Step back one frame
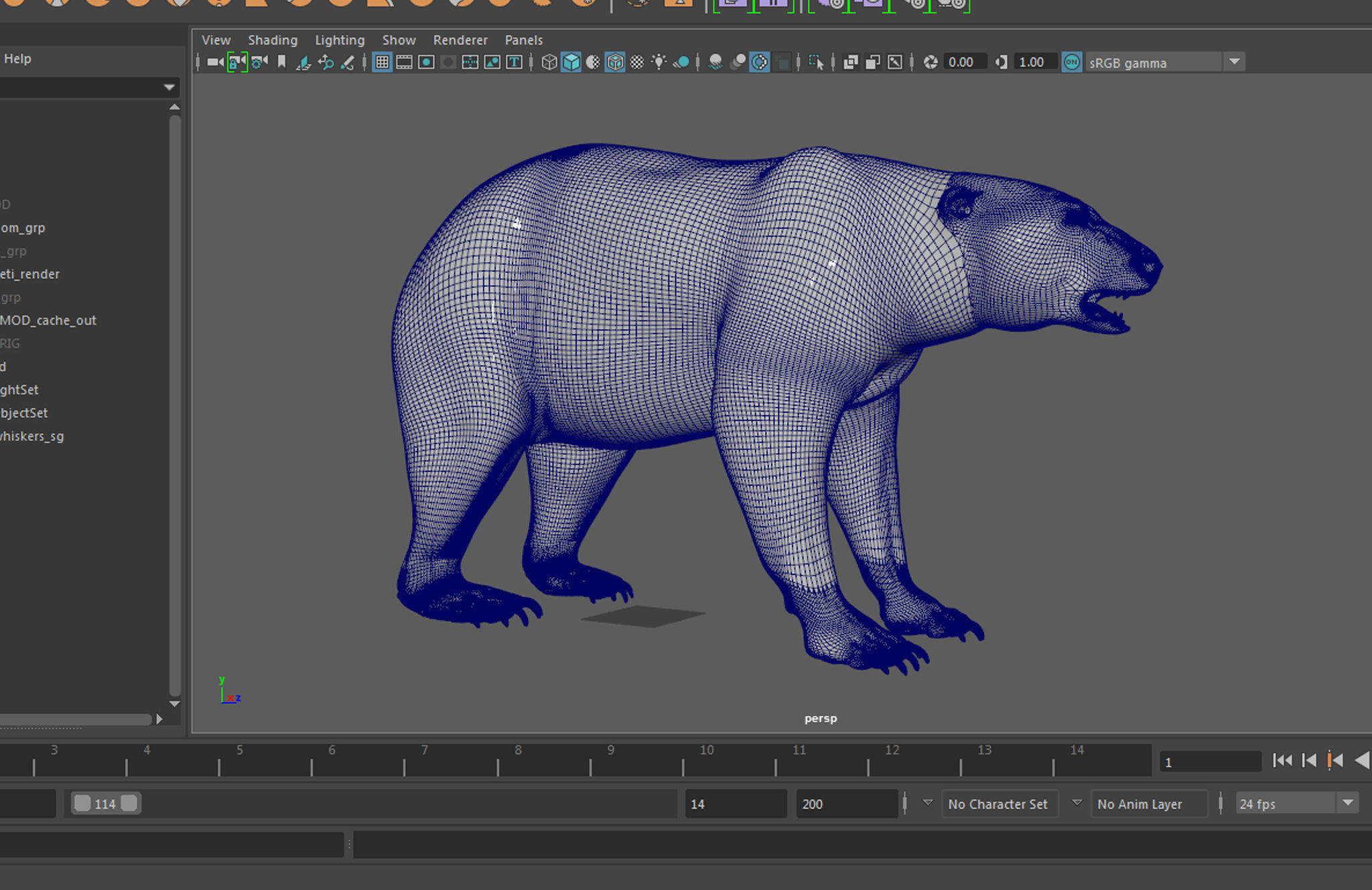Image resolution: width=1372 pixels, height=890 pixels. (x=1309, y=761)
